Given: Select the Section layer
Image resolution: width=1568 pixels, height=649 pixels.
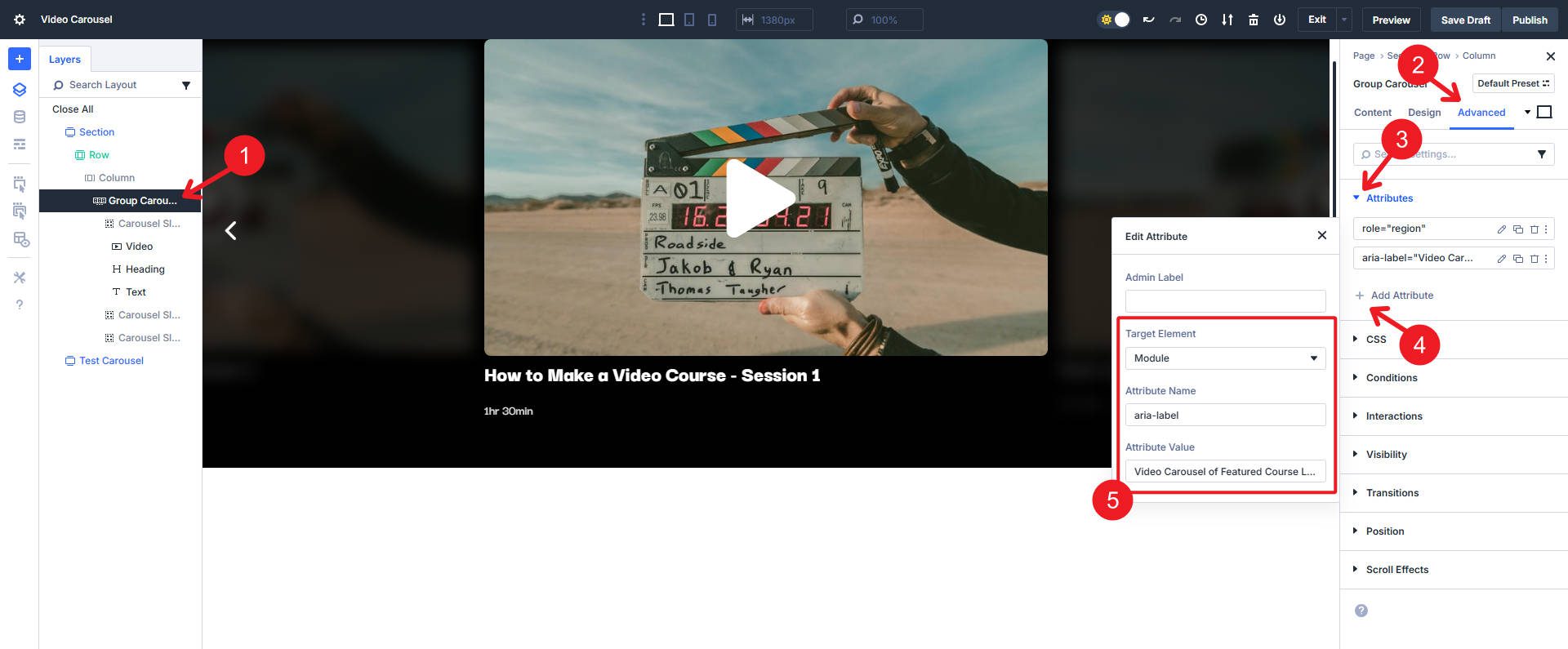Looking at the screenshot, I should coord(96,132).
